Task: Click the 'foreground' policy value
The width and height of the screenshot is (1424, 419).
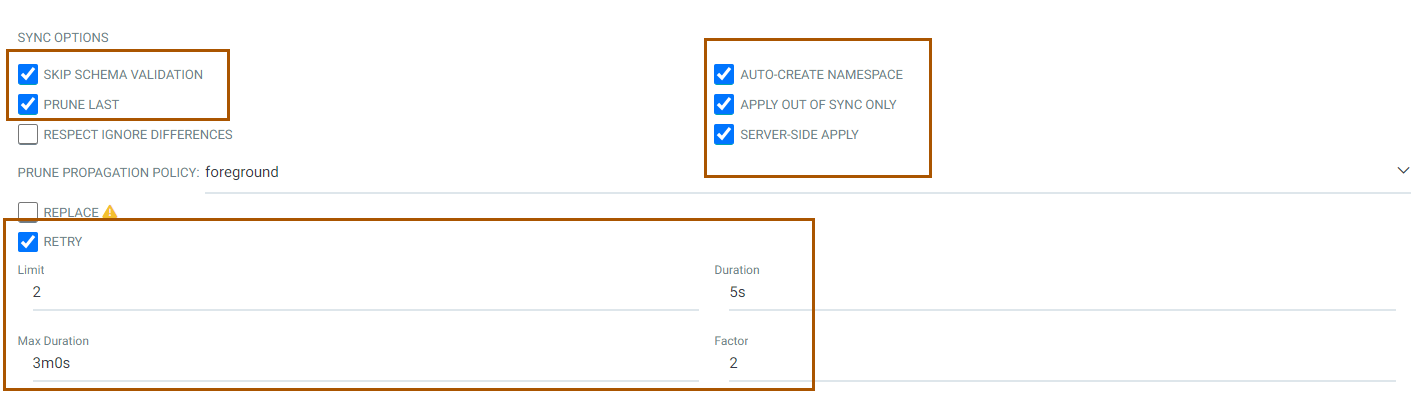Action: [242, 172]
